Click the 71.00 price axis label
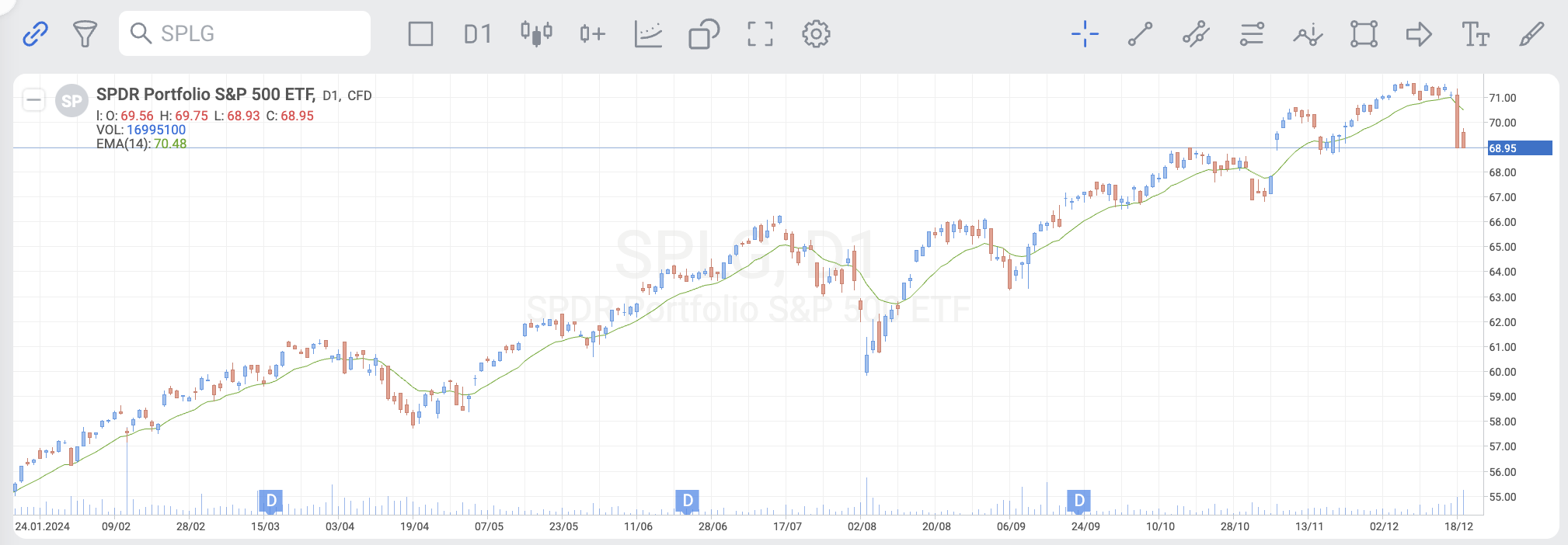 point(1502,98)
